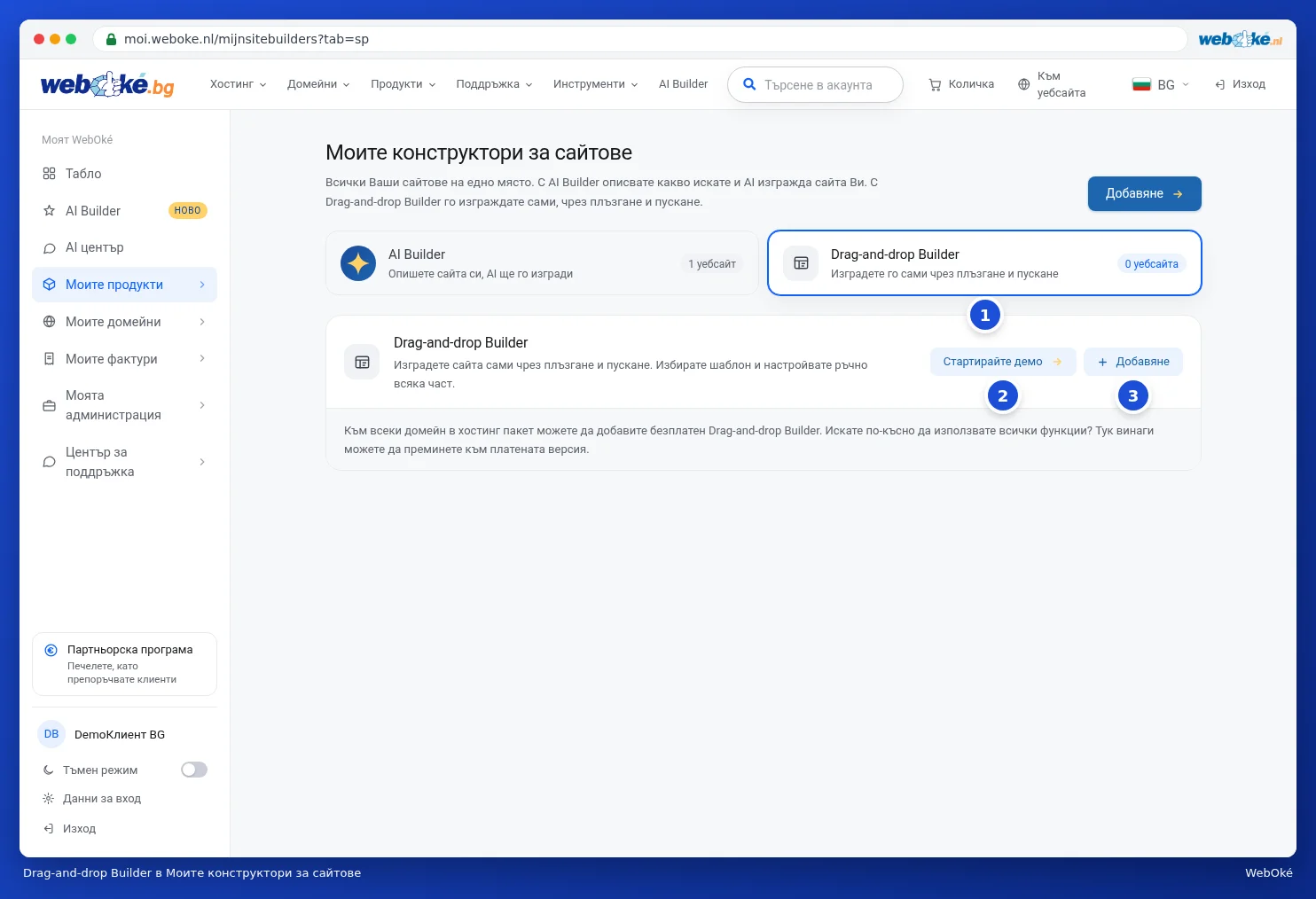Screen dimensions: 1316x899
Task: Click the search magnifier icon
Action: [x=749, y=84]
